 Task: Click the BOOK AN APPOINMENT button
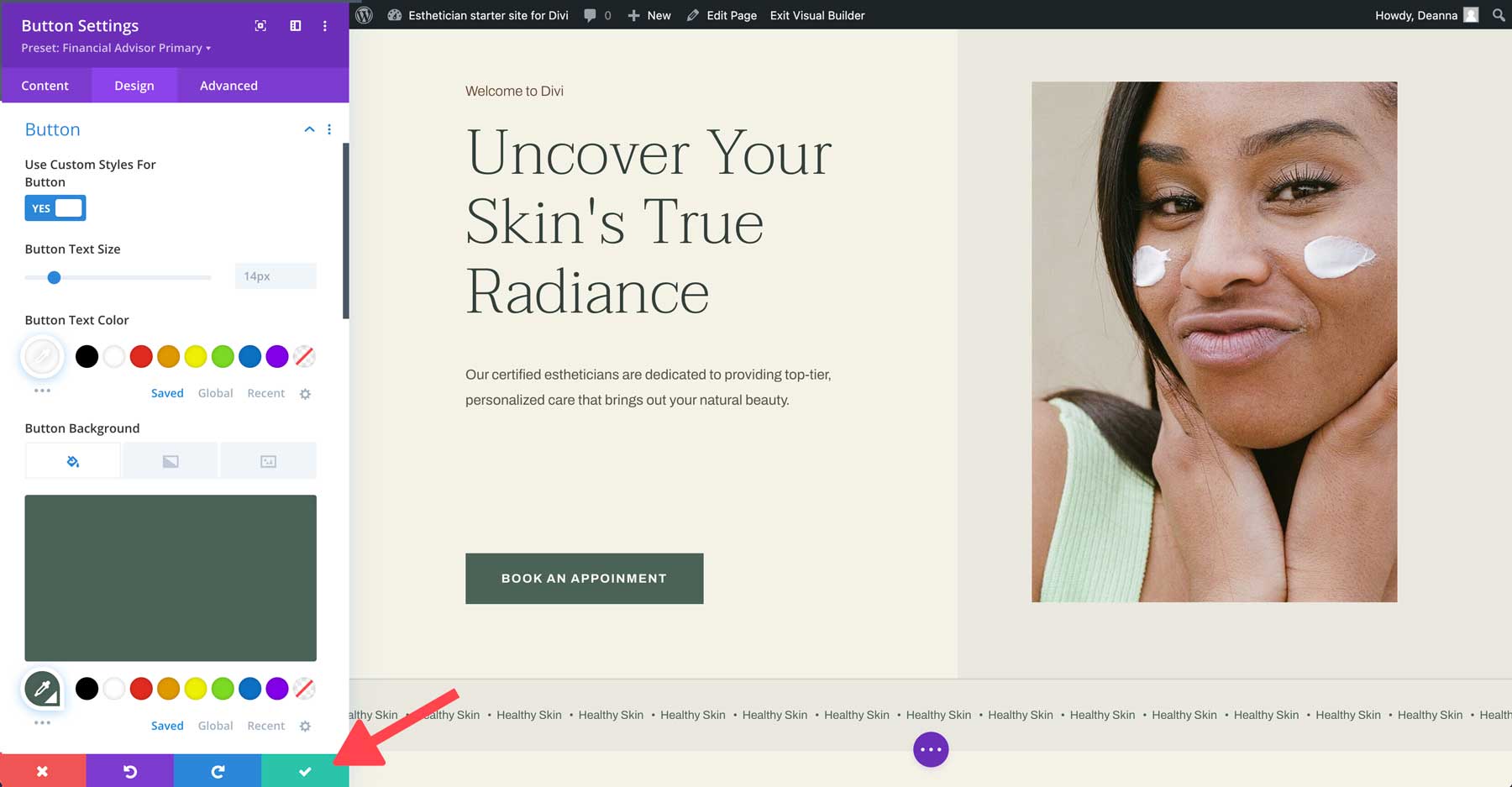pyautogui.click(x=583, y=578)
